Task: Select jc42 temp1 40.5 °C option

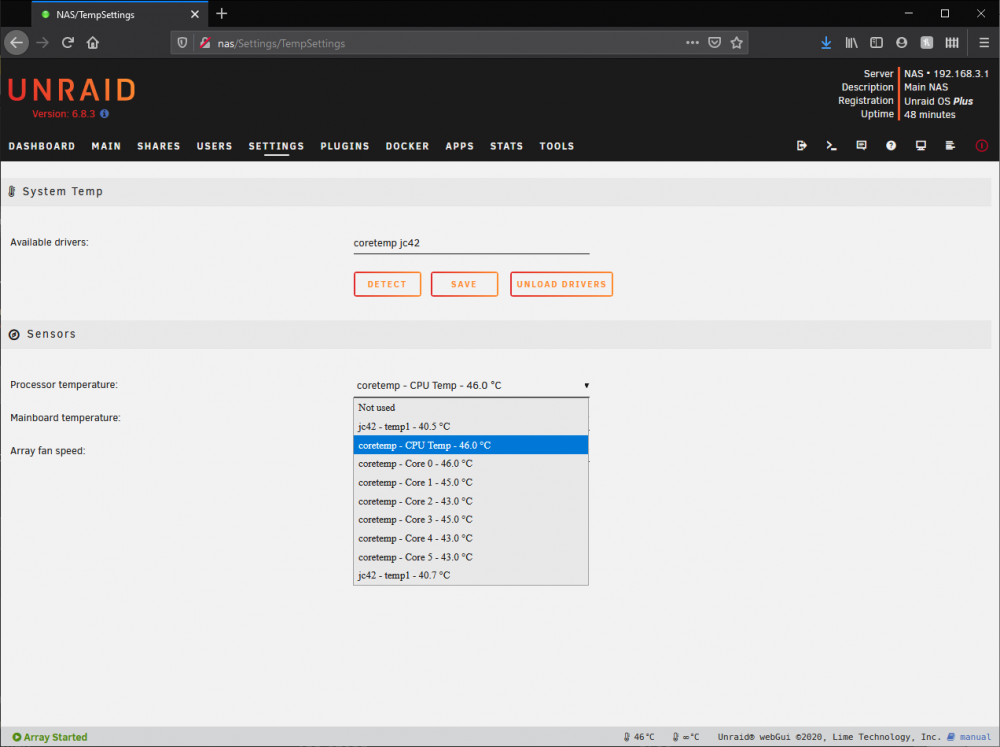Action: 471,426
